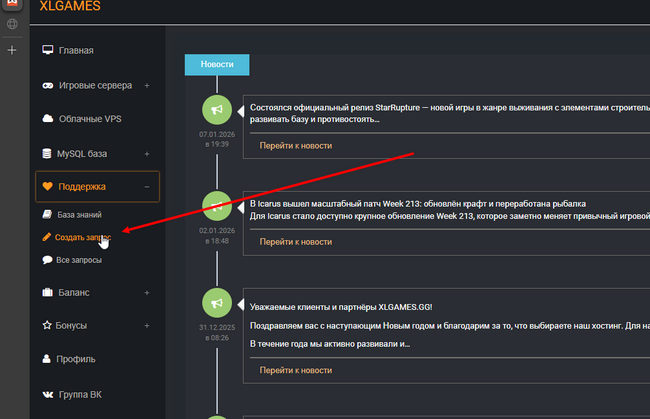This screenshot has height=419, width=650.
Task: Click the briefcase icon beside Баланс
Action: click(x=47, y=293)
